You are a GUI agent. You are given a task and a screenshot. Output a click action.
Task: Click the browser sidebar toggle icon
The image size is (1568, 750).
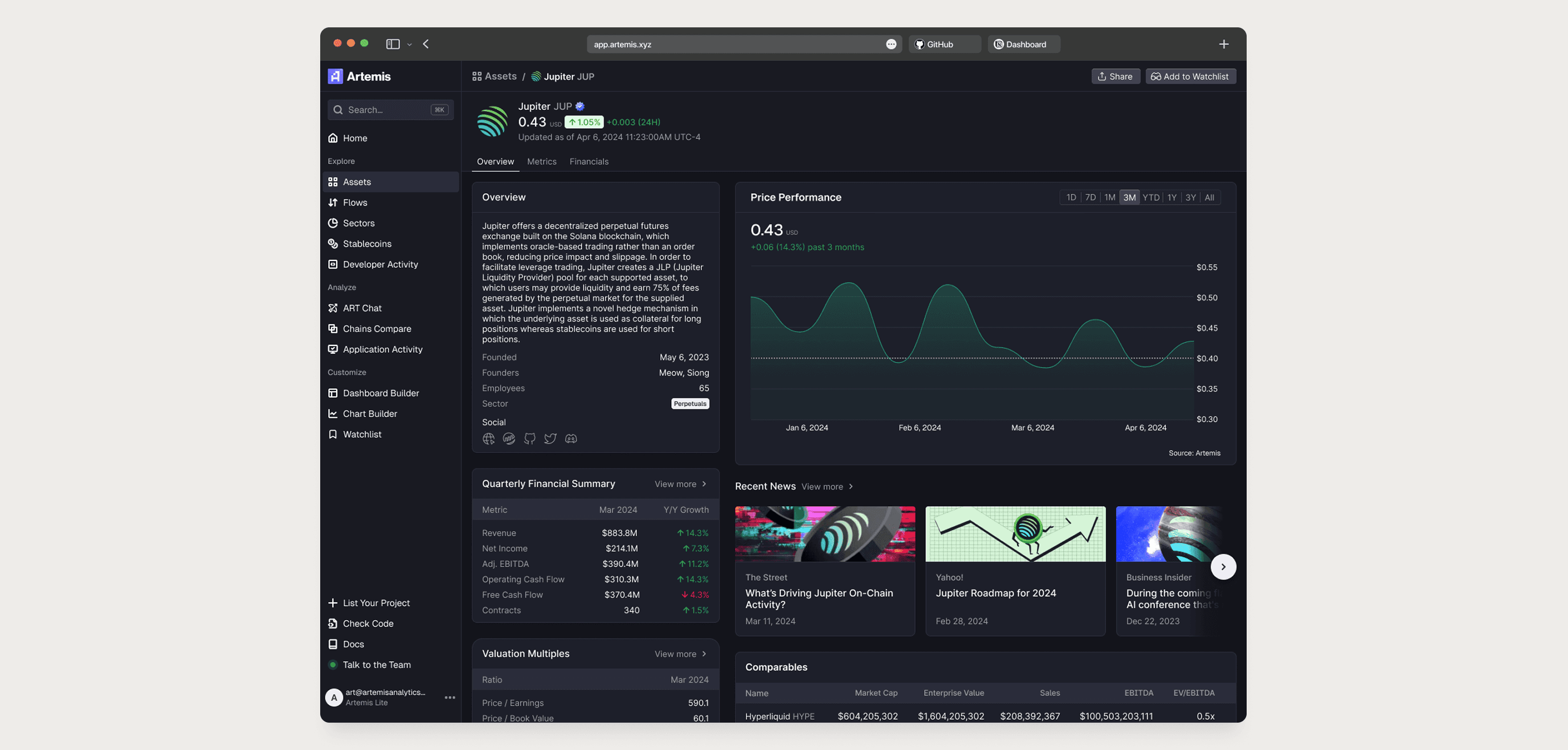click(x=393, y=44)
